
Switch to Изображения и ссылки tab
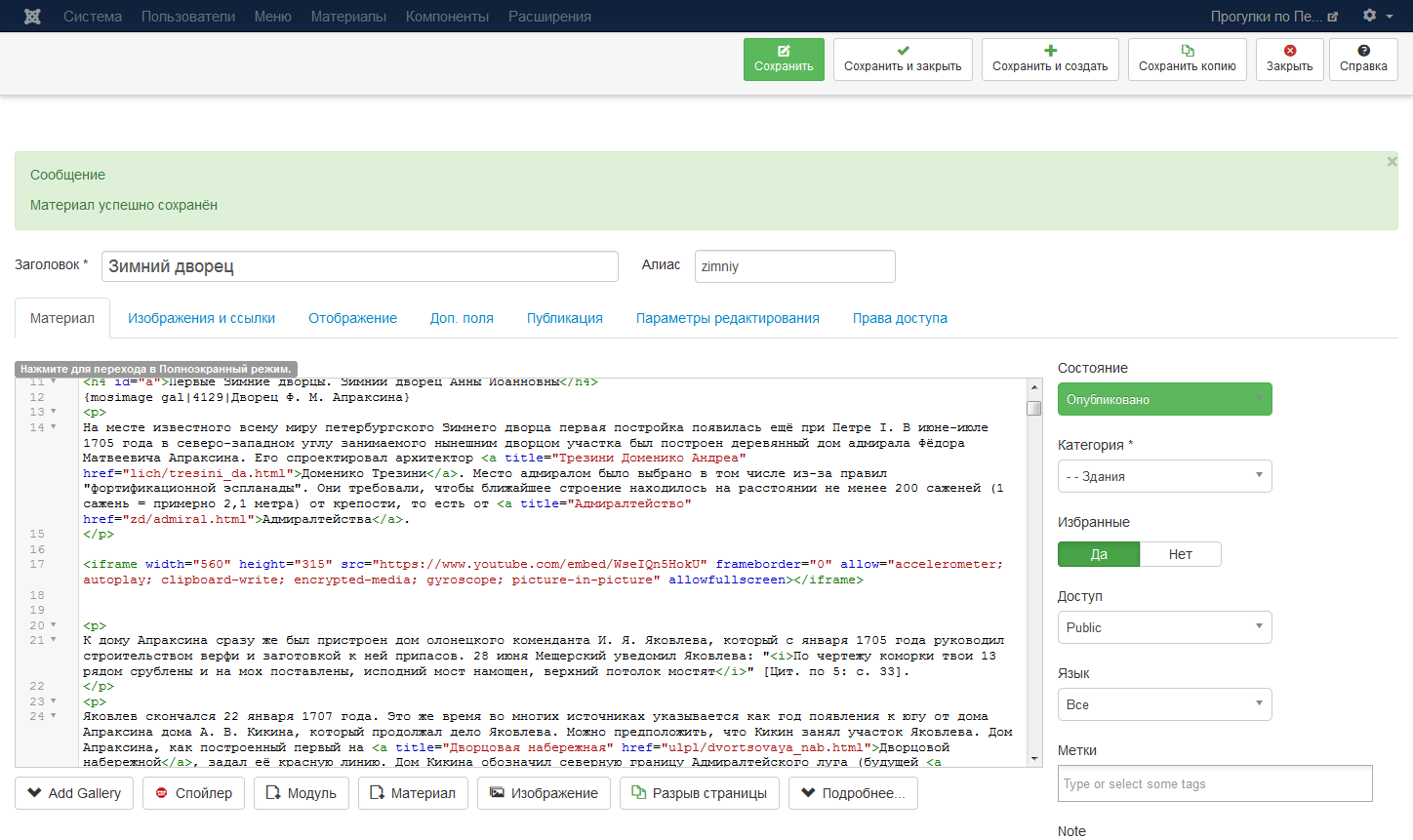(x=201, y=318)
